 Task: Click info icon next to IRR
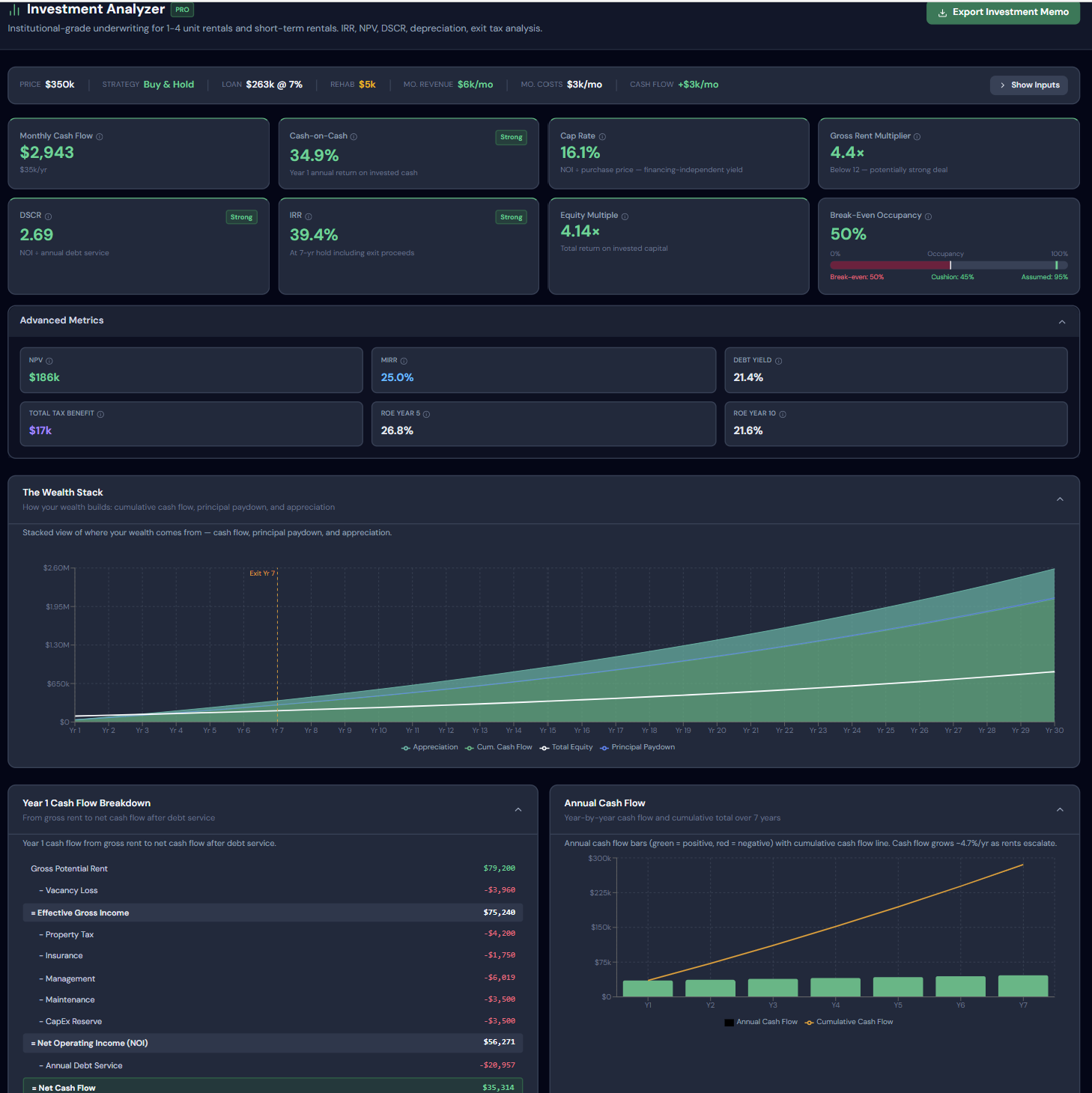tap(309, 216)
